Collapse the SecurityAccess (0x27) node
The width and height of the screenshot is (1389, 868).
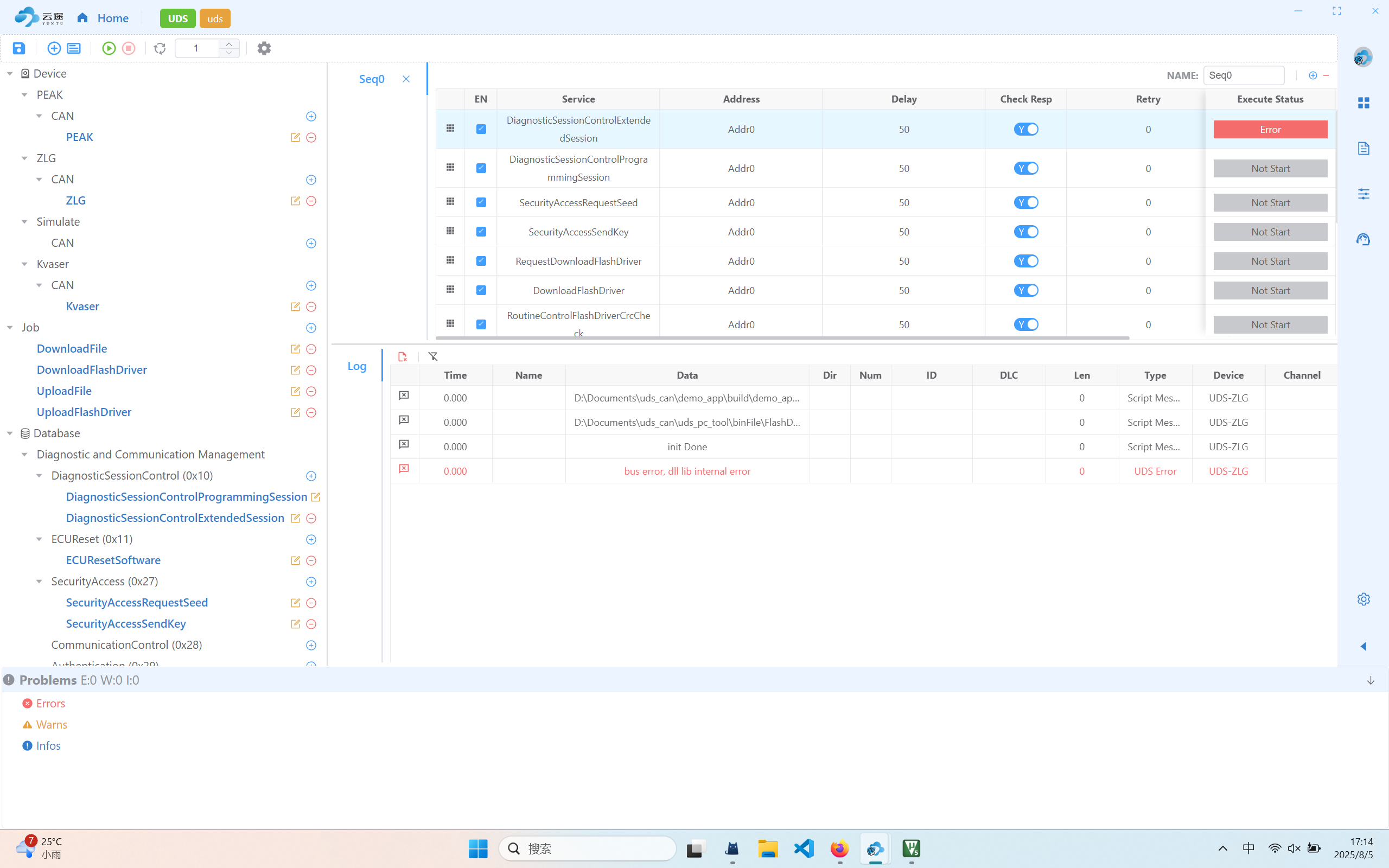point(39,582)
